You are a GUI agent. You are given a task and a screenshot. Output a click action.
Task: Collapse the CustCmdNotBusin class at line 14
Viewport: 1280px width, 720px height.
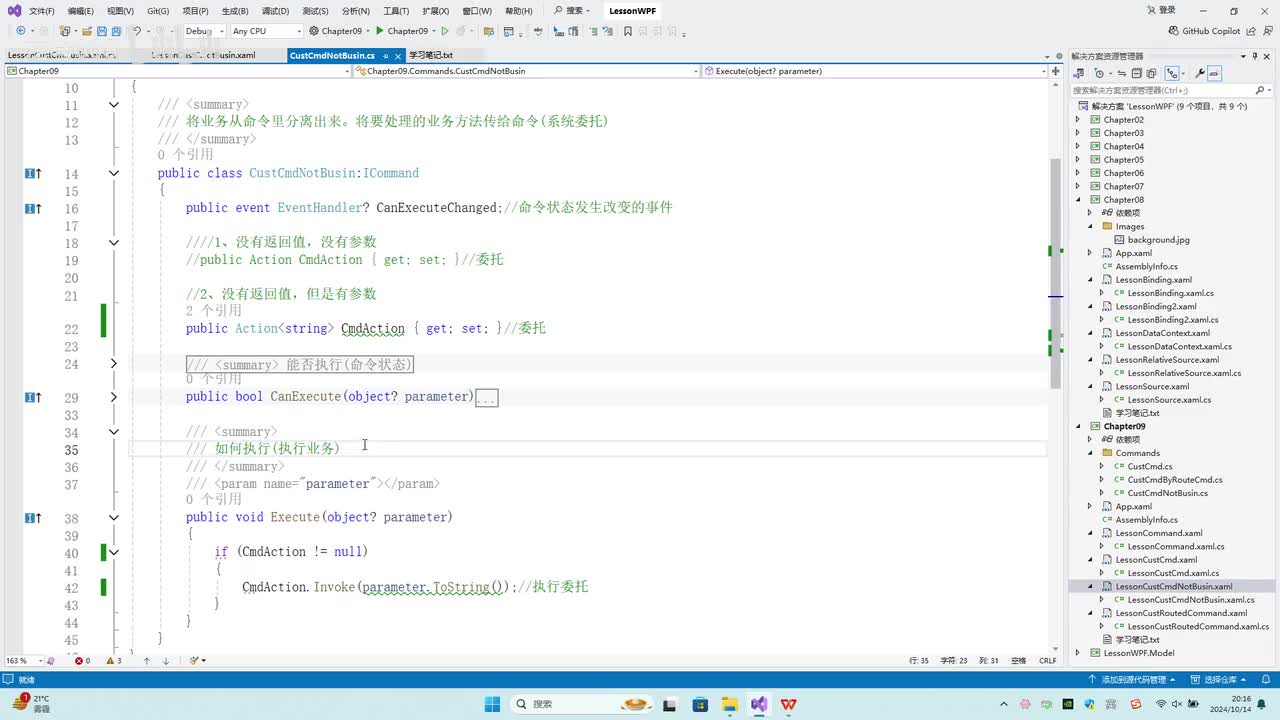(x=113, y=173)
